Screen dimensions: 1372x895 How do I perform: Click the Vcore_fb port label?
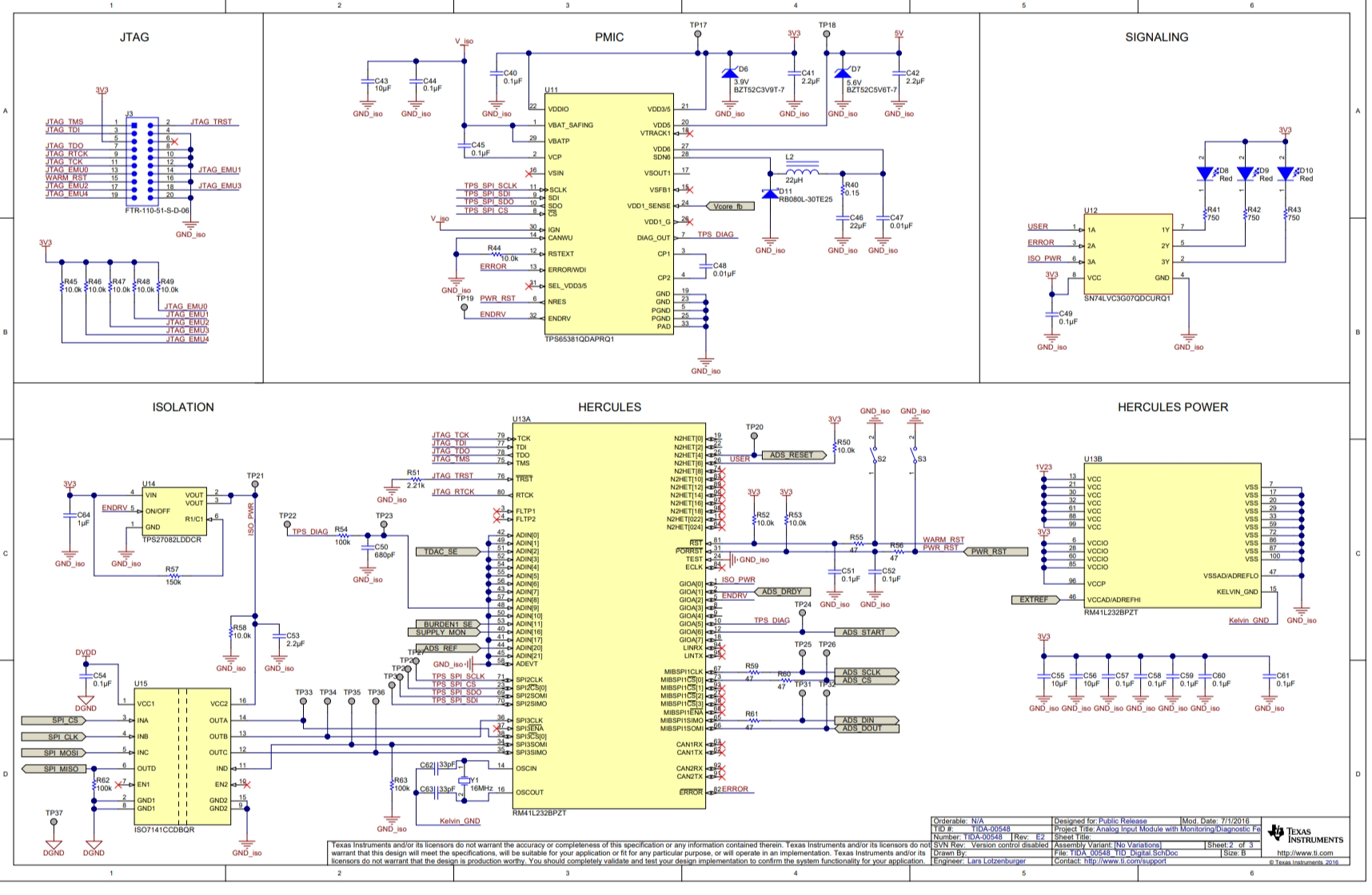(x=732, y=206)
